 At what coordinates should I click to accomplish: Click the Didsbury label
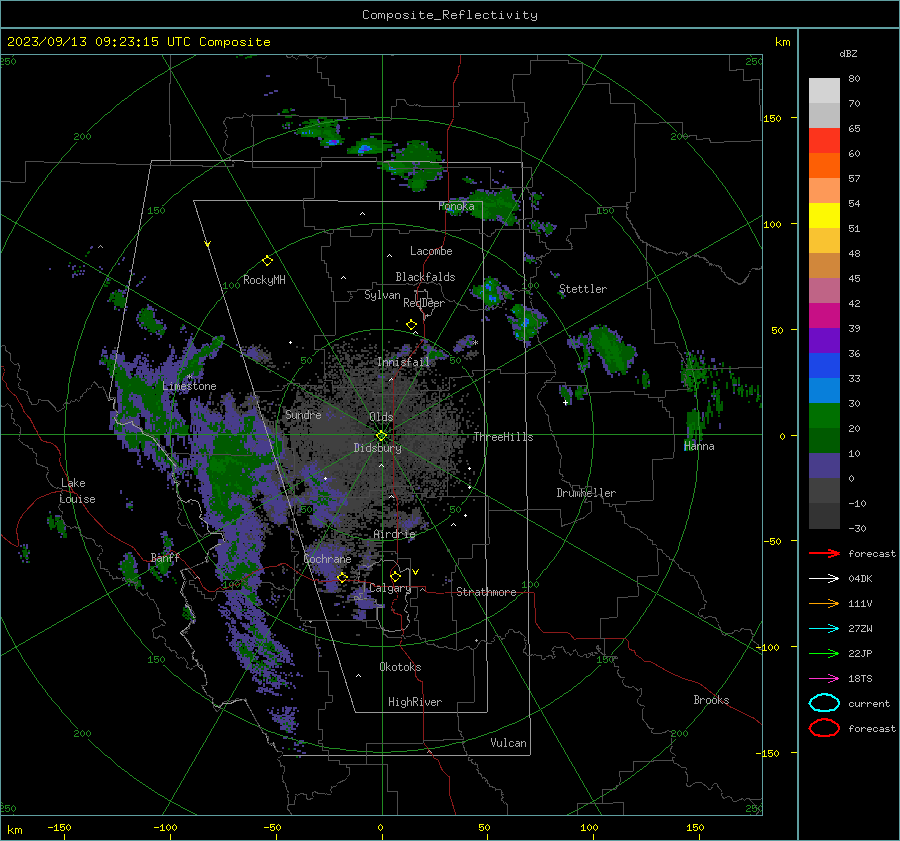point(377,448)
